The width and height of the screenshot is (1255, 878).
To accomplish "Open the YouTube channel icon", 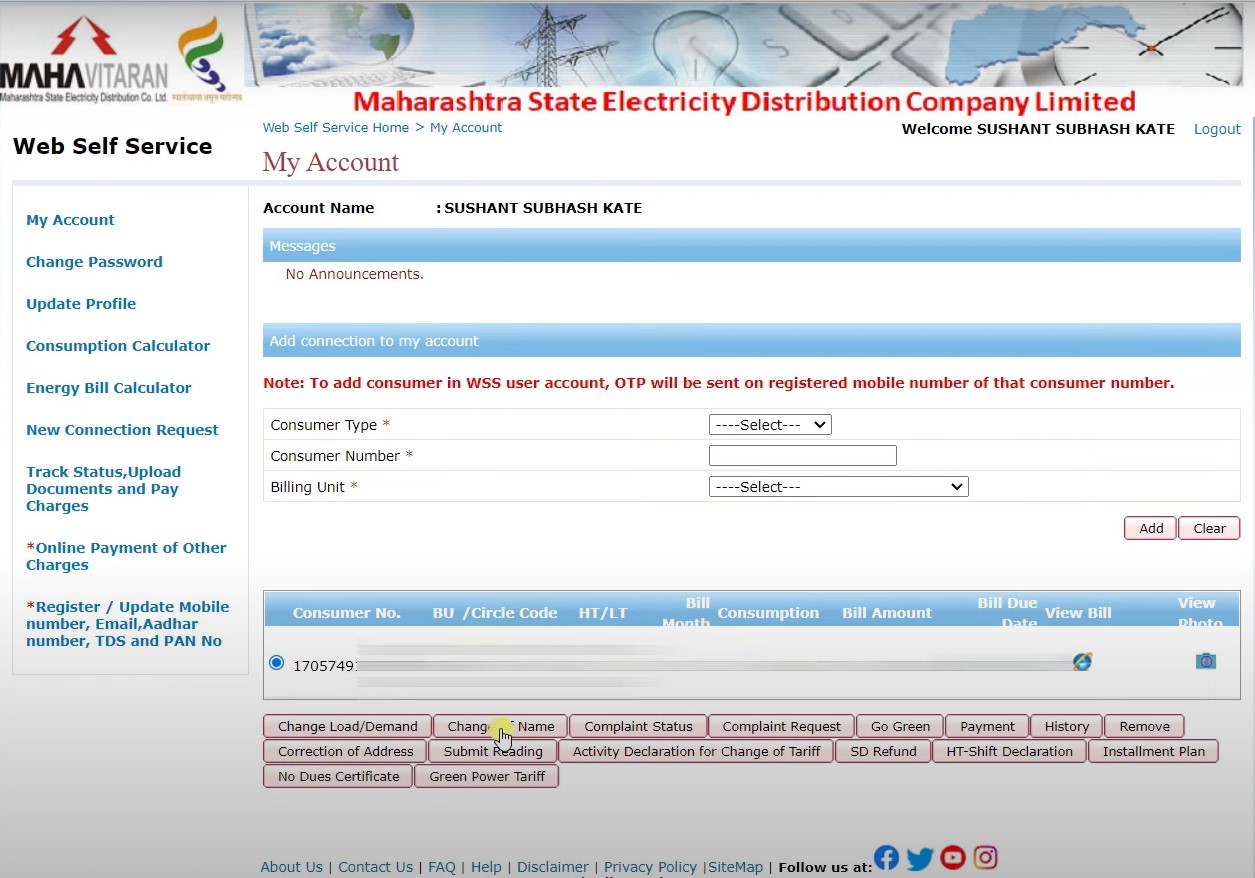I will pyautogui.click(x=952, y=857).
